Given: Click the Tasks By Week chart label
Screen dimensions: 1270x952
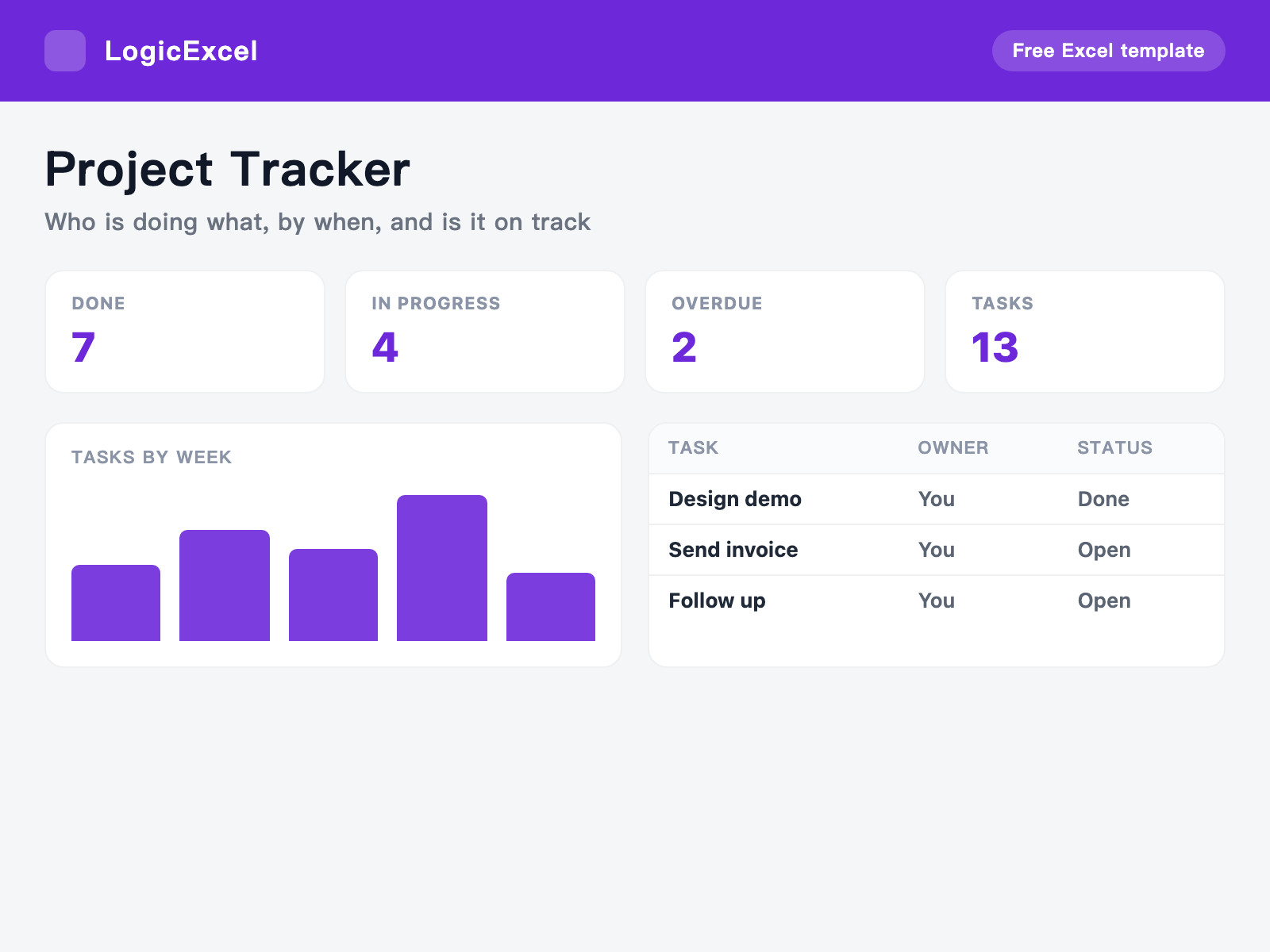Looking at the screenshot, I should tap(152, 457).
